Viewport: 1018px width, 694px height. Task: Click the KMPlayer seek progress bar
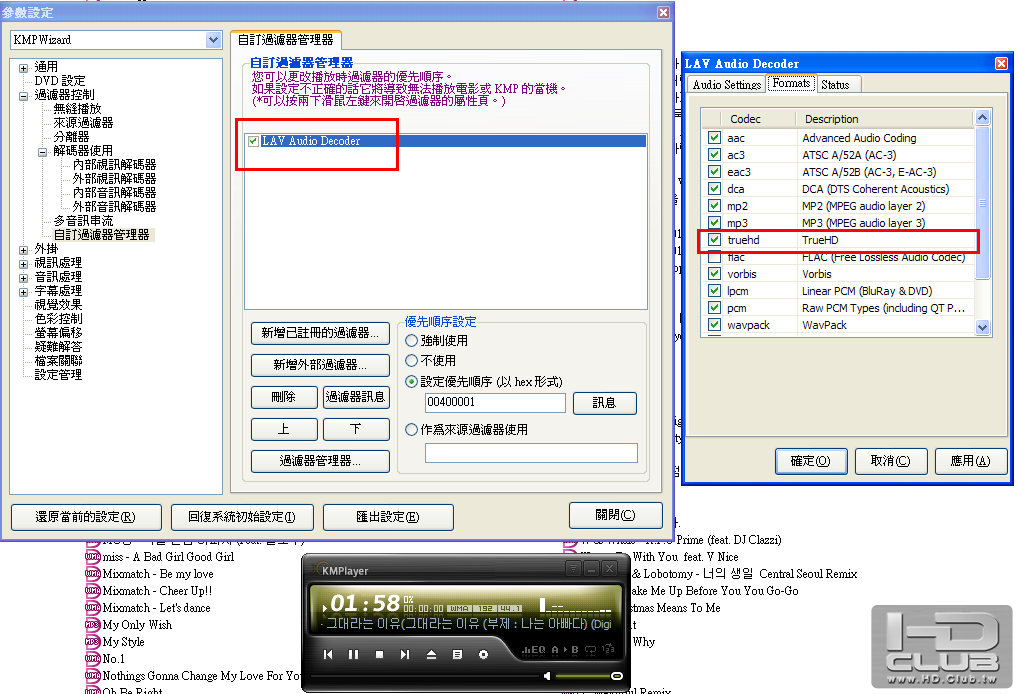[x=425, y=676]
